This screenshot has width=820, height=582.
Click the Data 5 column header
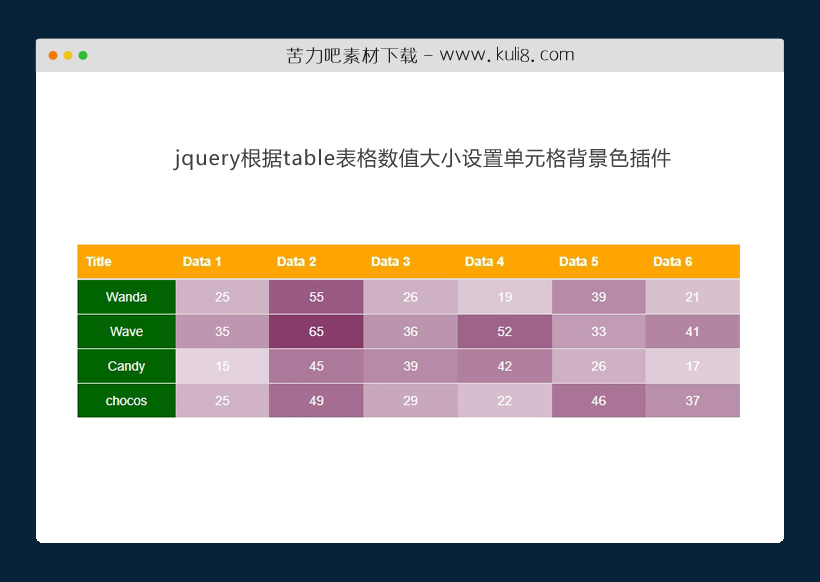[x=578, y=261]
